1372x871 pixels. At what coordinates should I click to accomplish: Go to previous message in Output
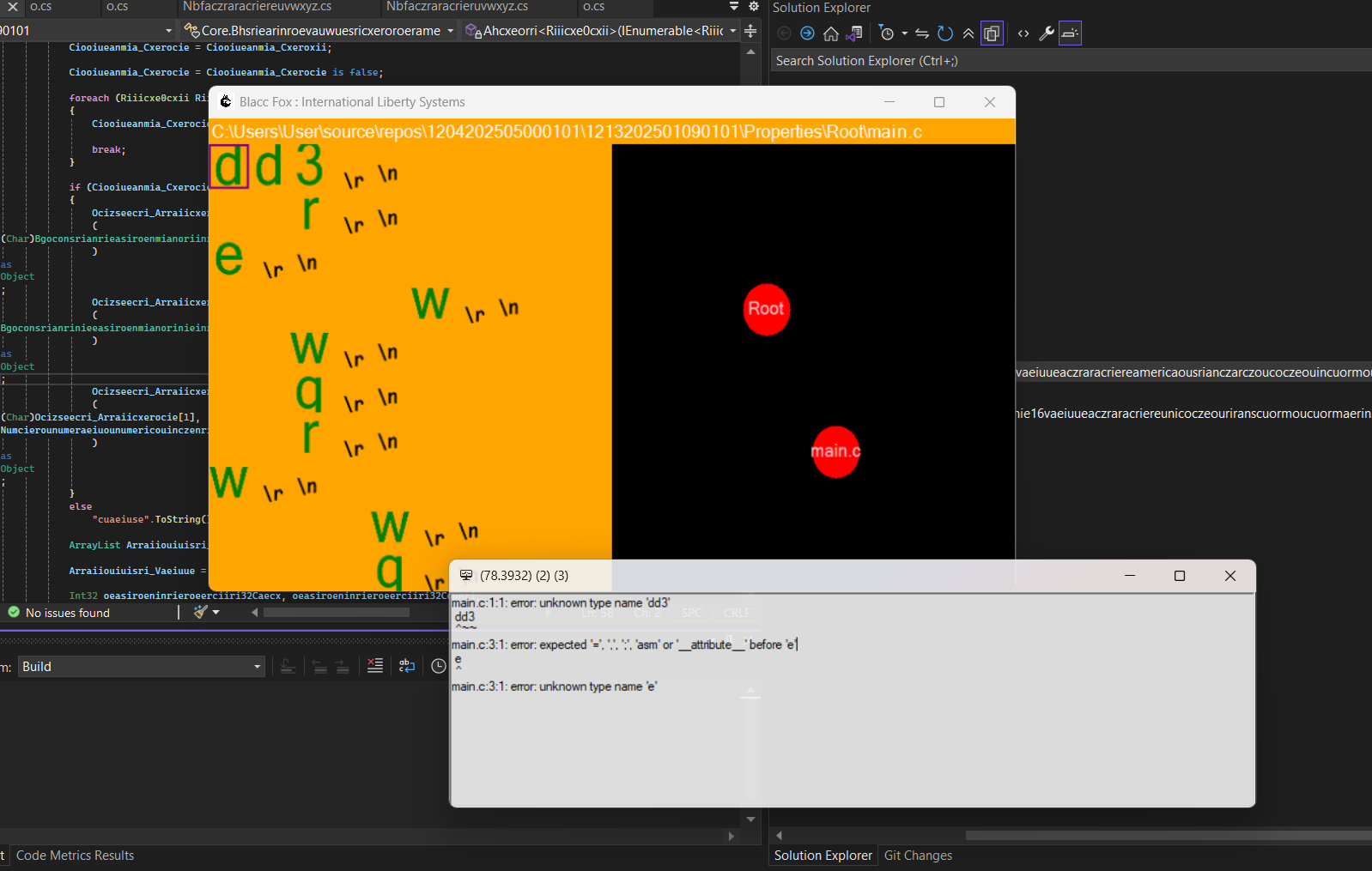319,666
